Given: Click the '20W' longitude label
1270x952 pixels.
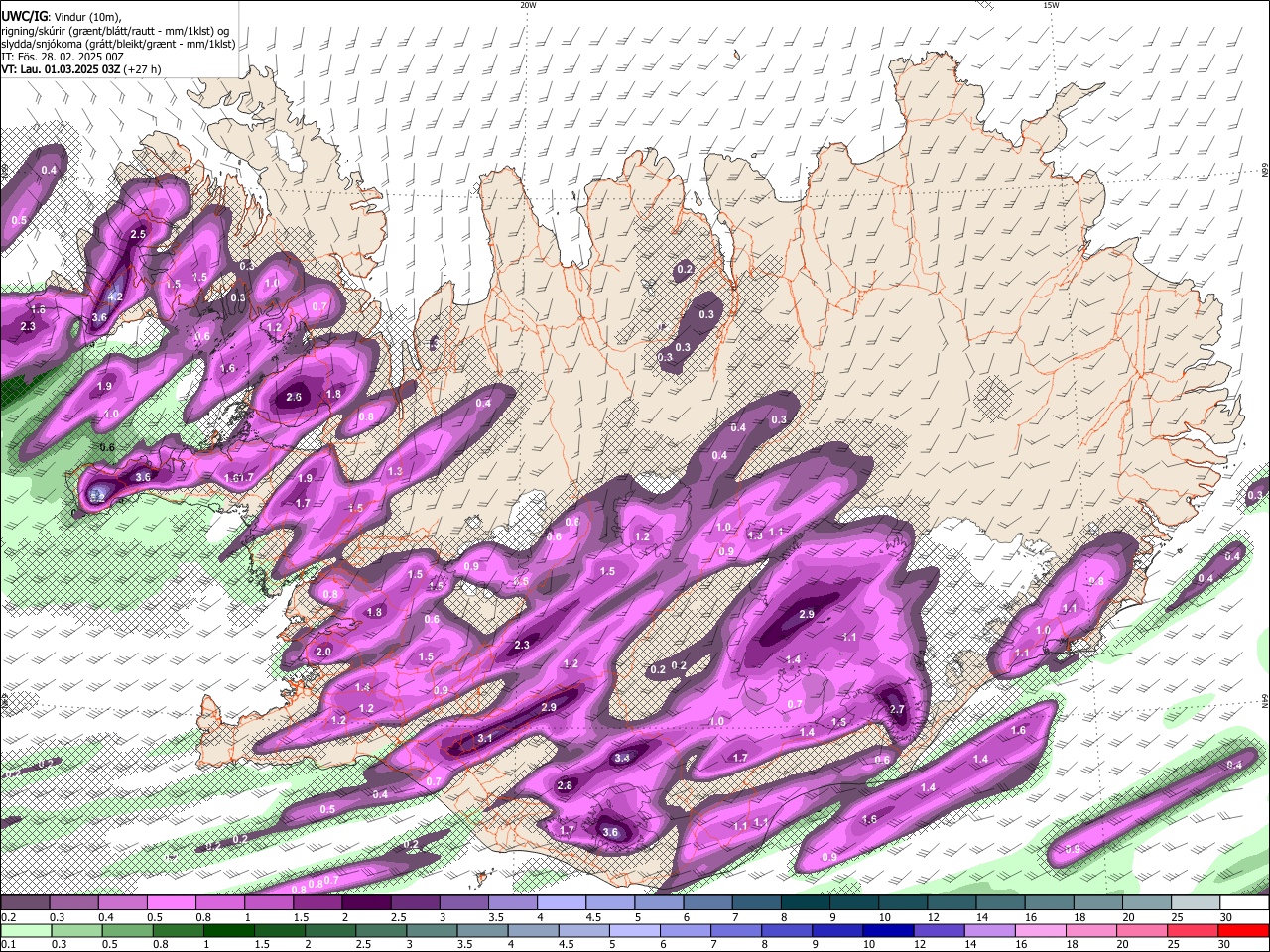Looking at the screenshot, I should click(528, 5).
